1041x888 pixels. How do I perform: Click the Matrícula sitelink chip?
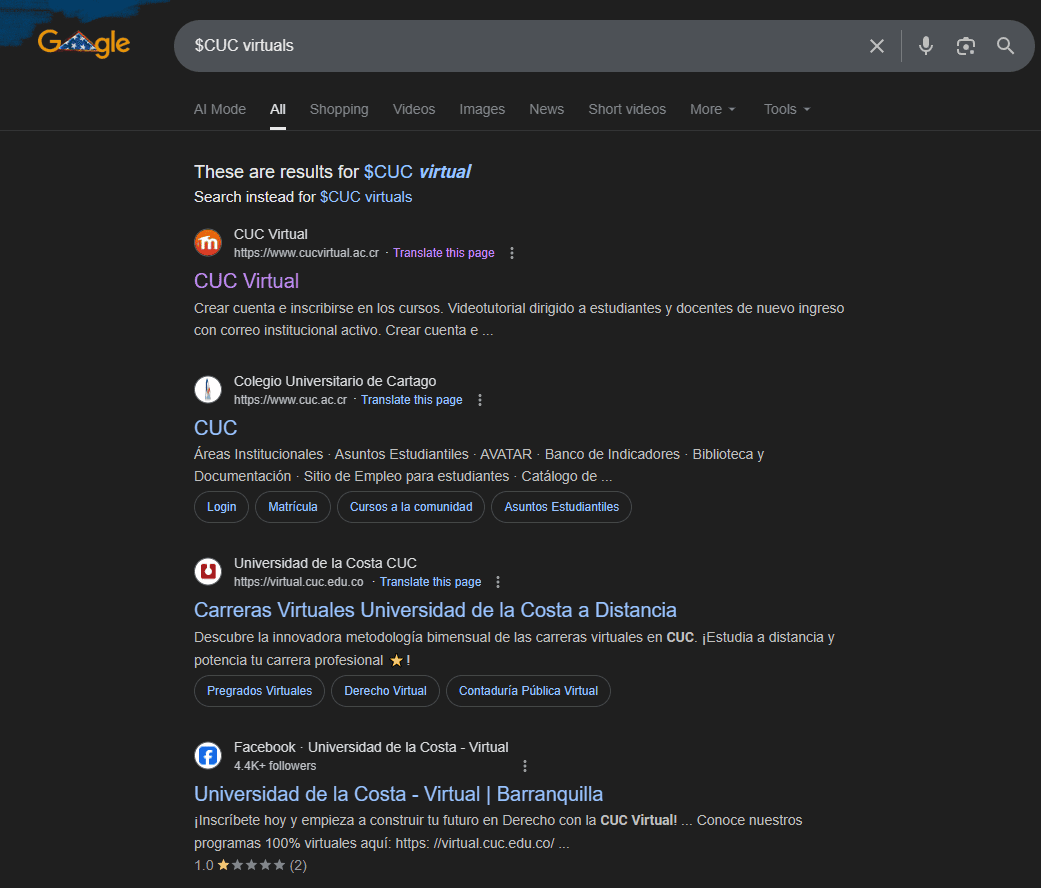(x=293, y=507)
